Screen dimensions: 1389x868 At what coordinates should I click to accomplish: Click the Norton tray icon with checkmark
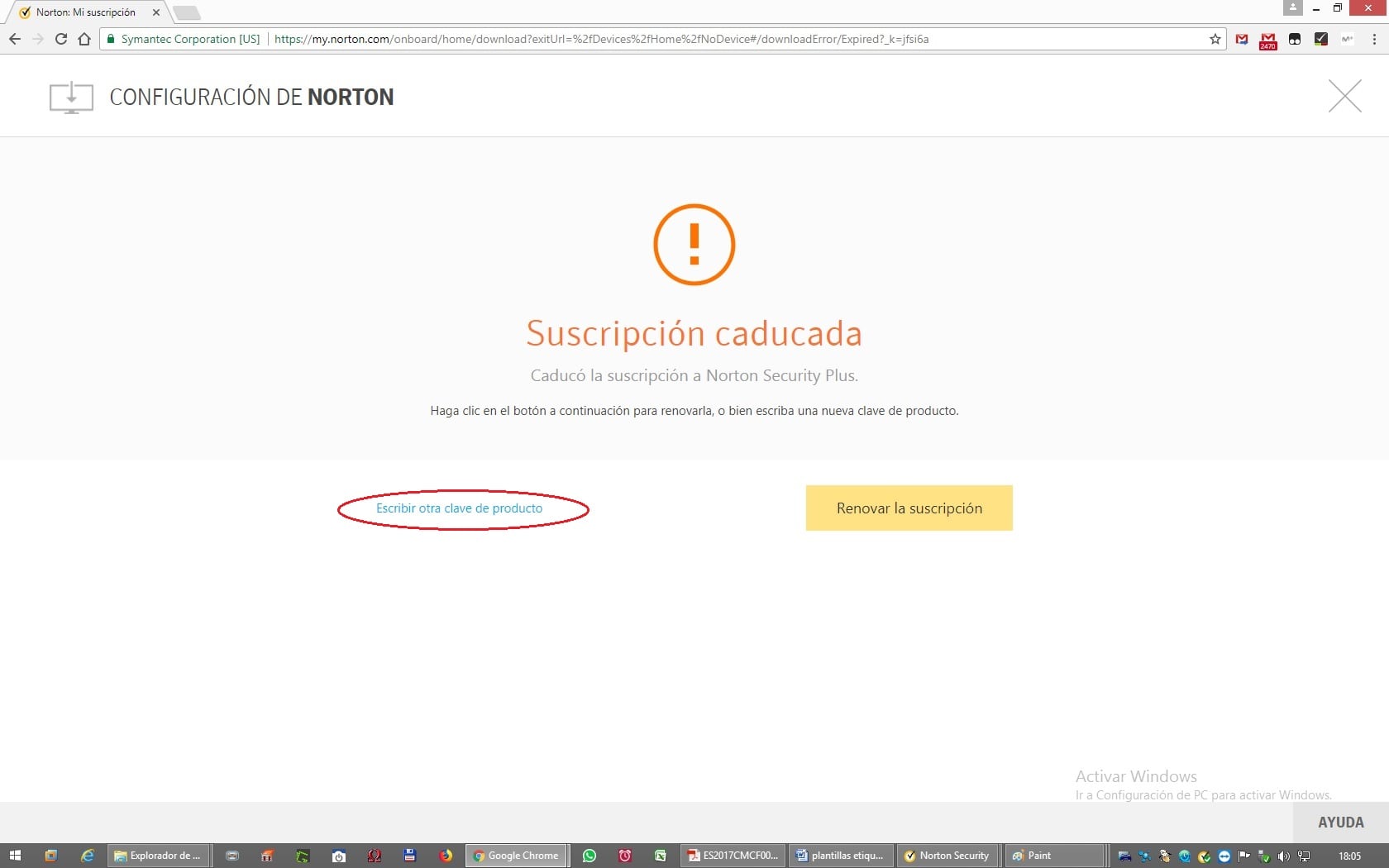[x=1204, y=856]
